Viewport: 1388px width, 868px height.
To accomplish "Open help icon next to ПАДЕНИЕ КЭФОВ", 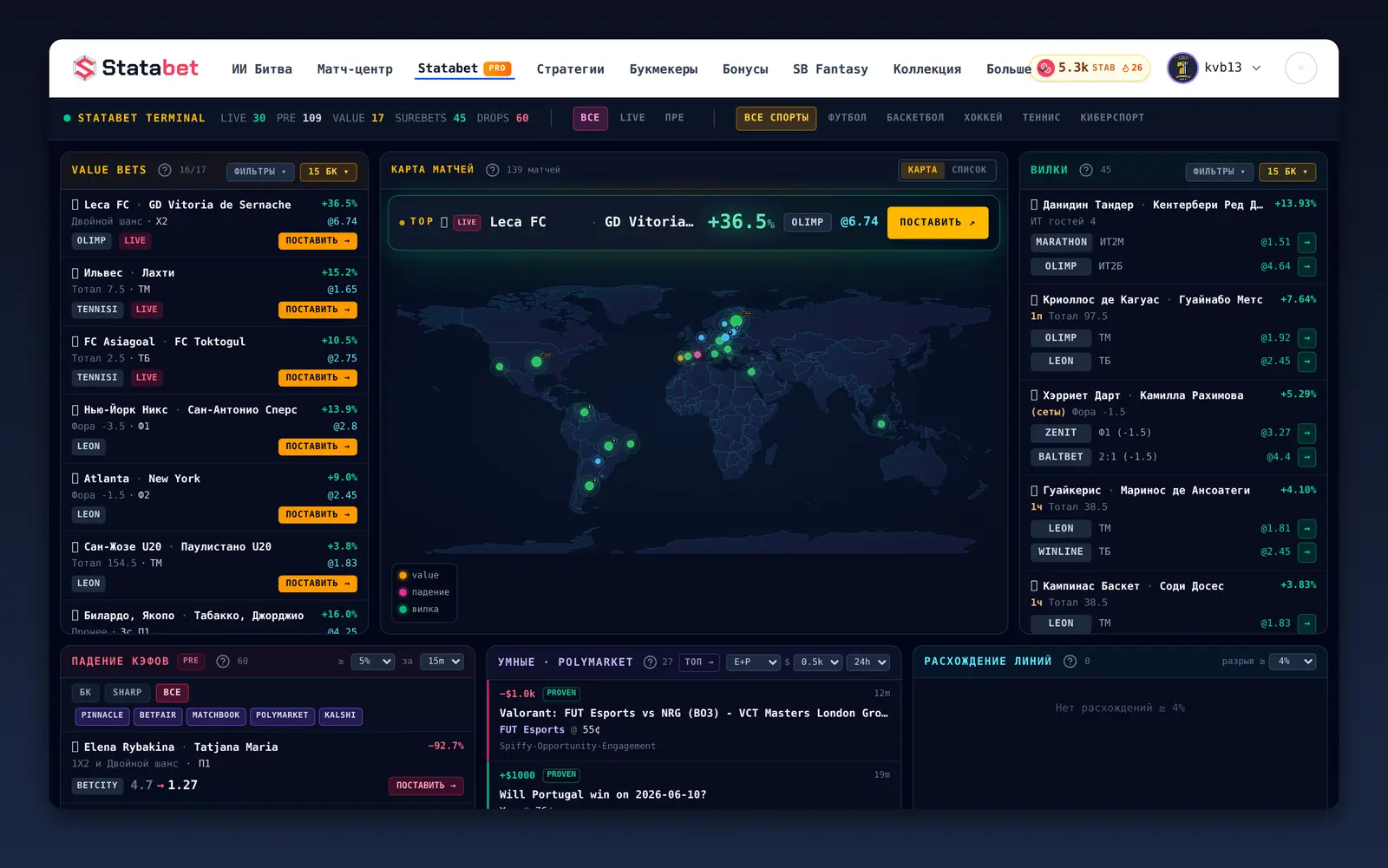I will pos(223,662).
